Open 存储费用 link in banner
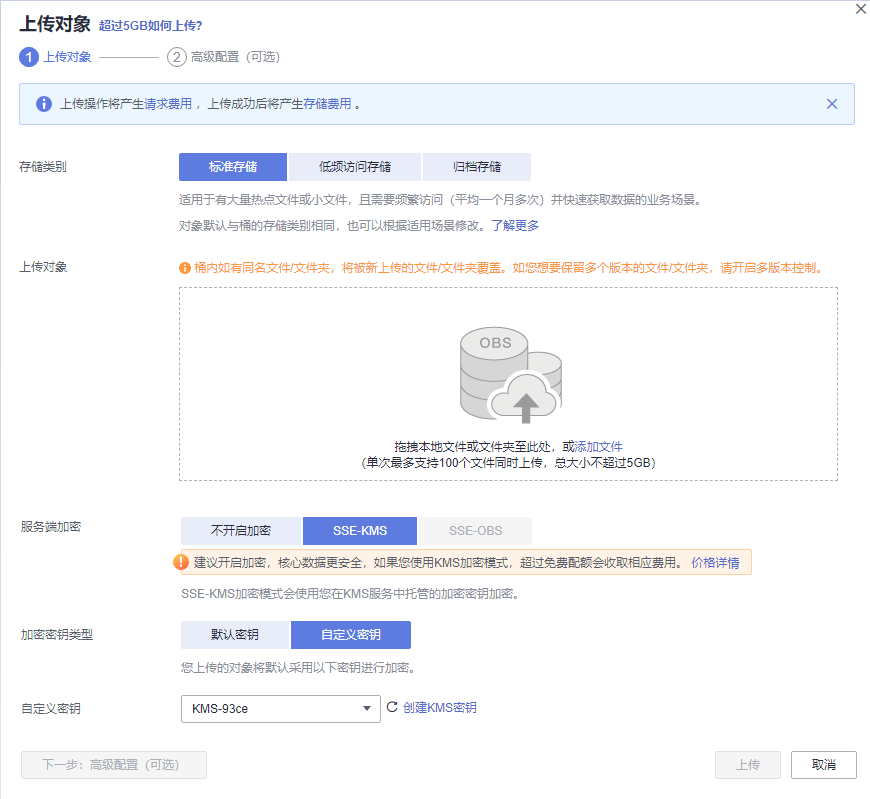 click(327, 104)
